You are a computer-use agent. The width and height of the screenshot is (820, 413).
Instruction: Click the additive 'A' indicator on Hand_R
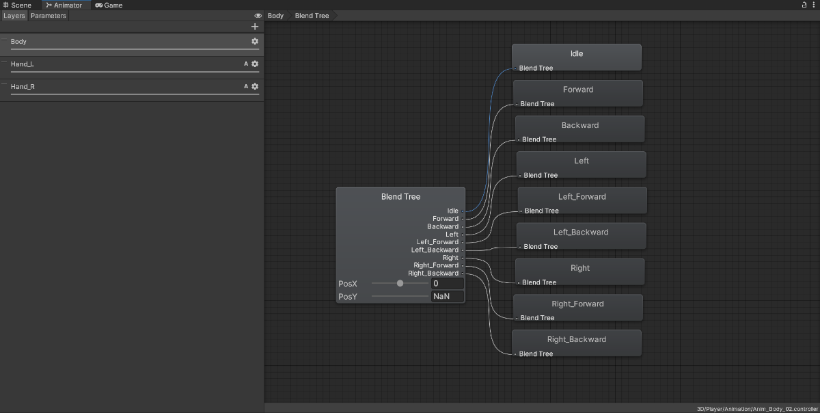pyautogui.click(x=246, y=87)
